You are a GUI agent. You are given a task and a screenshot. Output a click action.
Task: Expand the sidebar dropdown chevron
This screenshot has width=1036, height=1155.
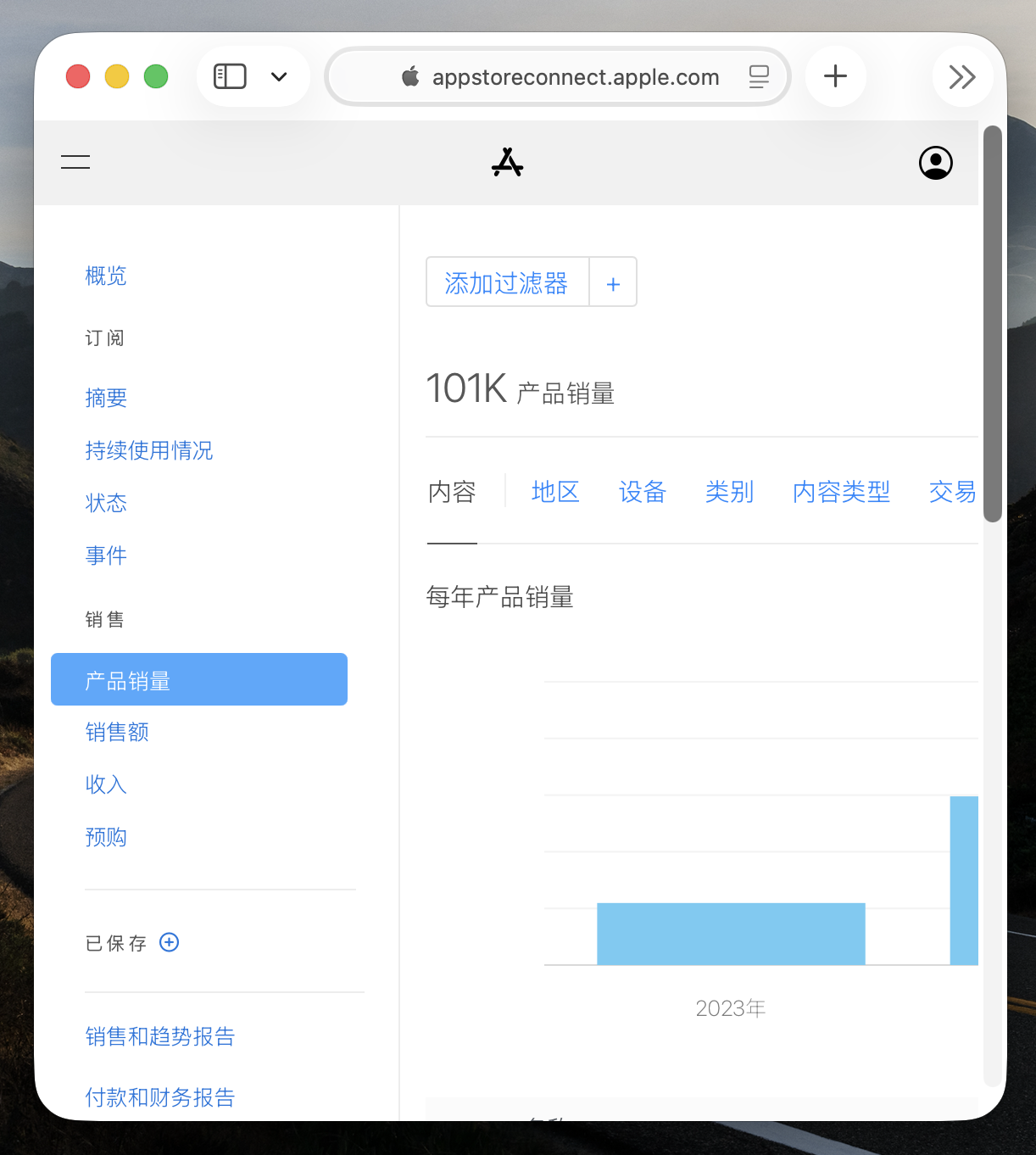click(279, 77)
